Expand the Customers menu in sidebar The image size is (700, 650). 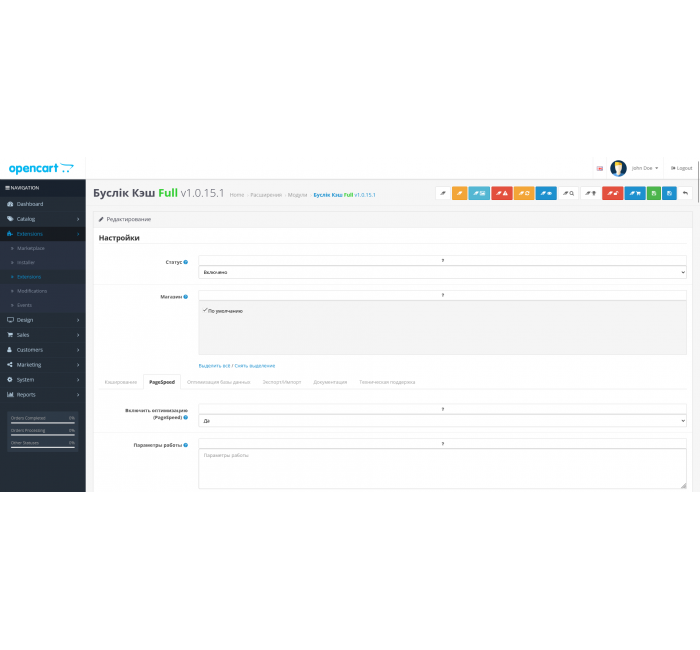point(43,350)
